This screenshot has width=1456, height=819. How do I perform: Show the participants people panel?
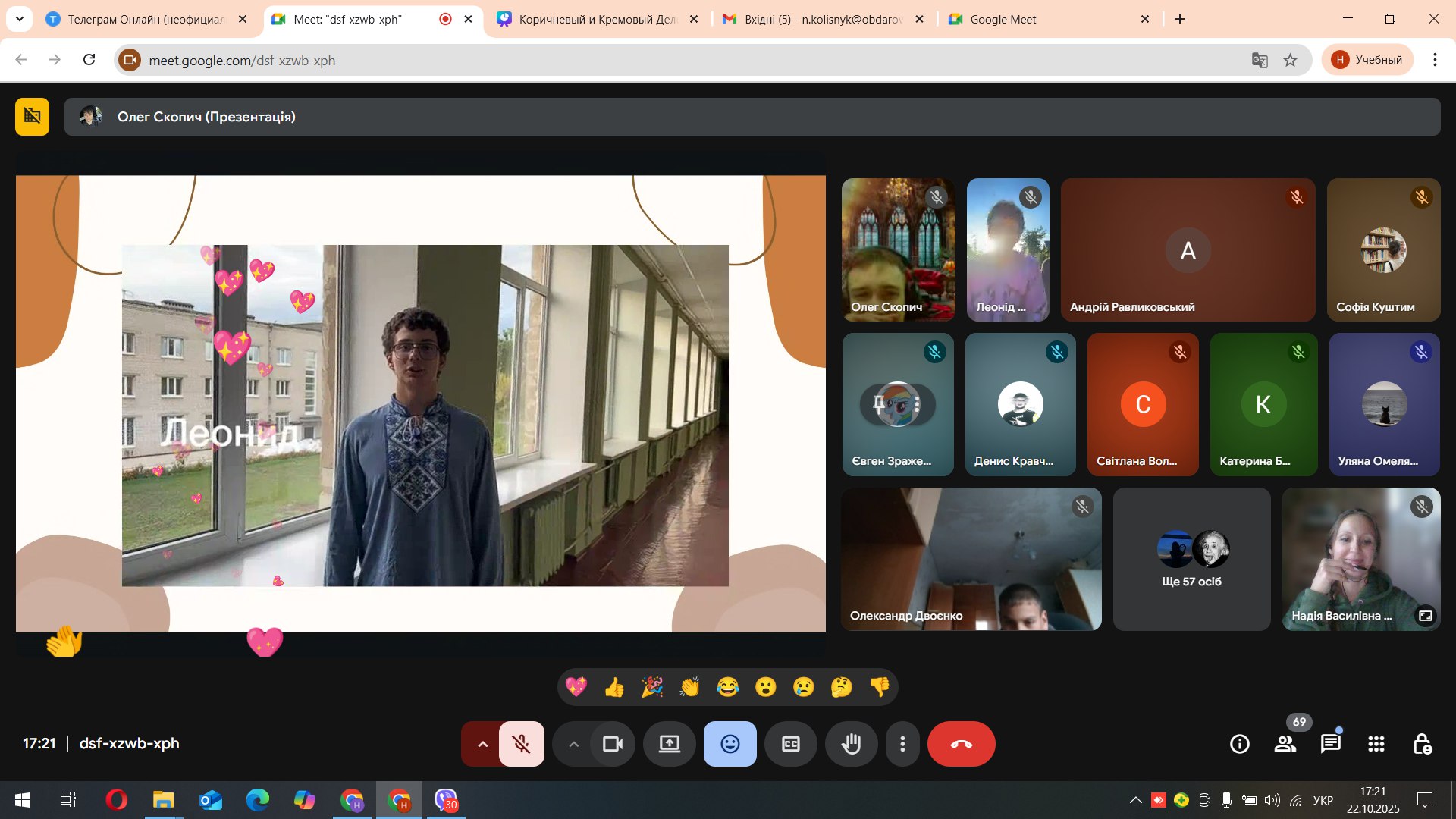coord(1285,744)
